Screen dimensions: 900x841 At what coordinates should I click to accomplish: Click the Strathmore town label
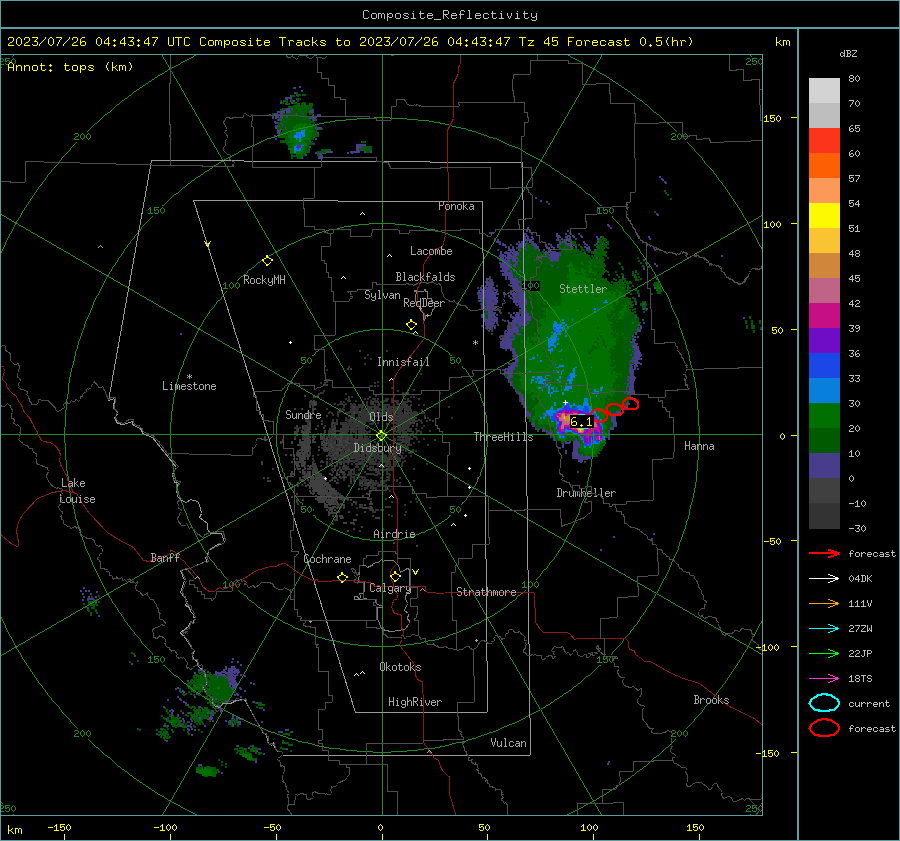pos(486,592)
